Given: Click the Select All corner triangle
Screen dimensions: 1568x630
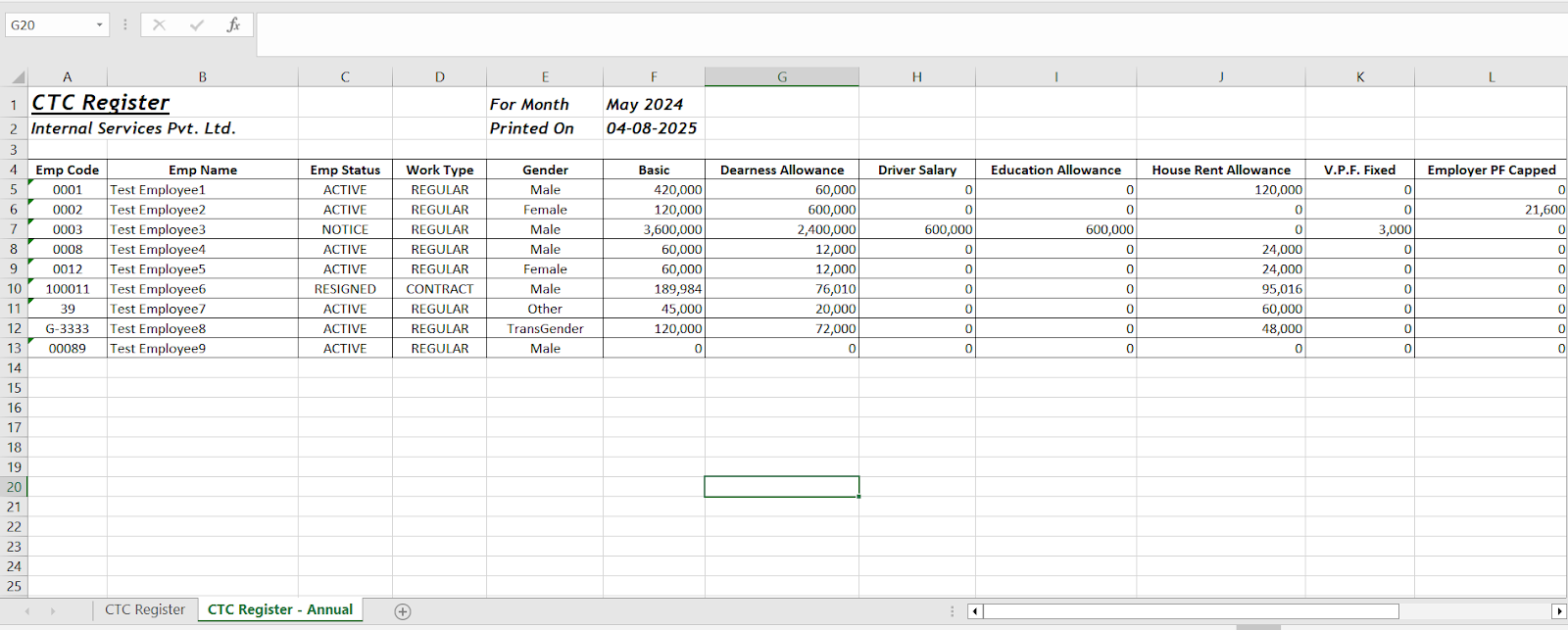Looking at the screenshot, I should [x=18, y=77].
